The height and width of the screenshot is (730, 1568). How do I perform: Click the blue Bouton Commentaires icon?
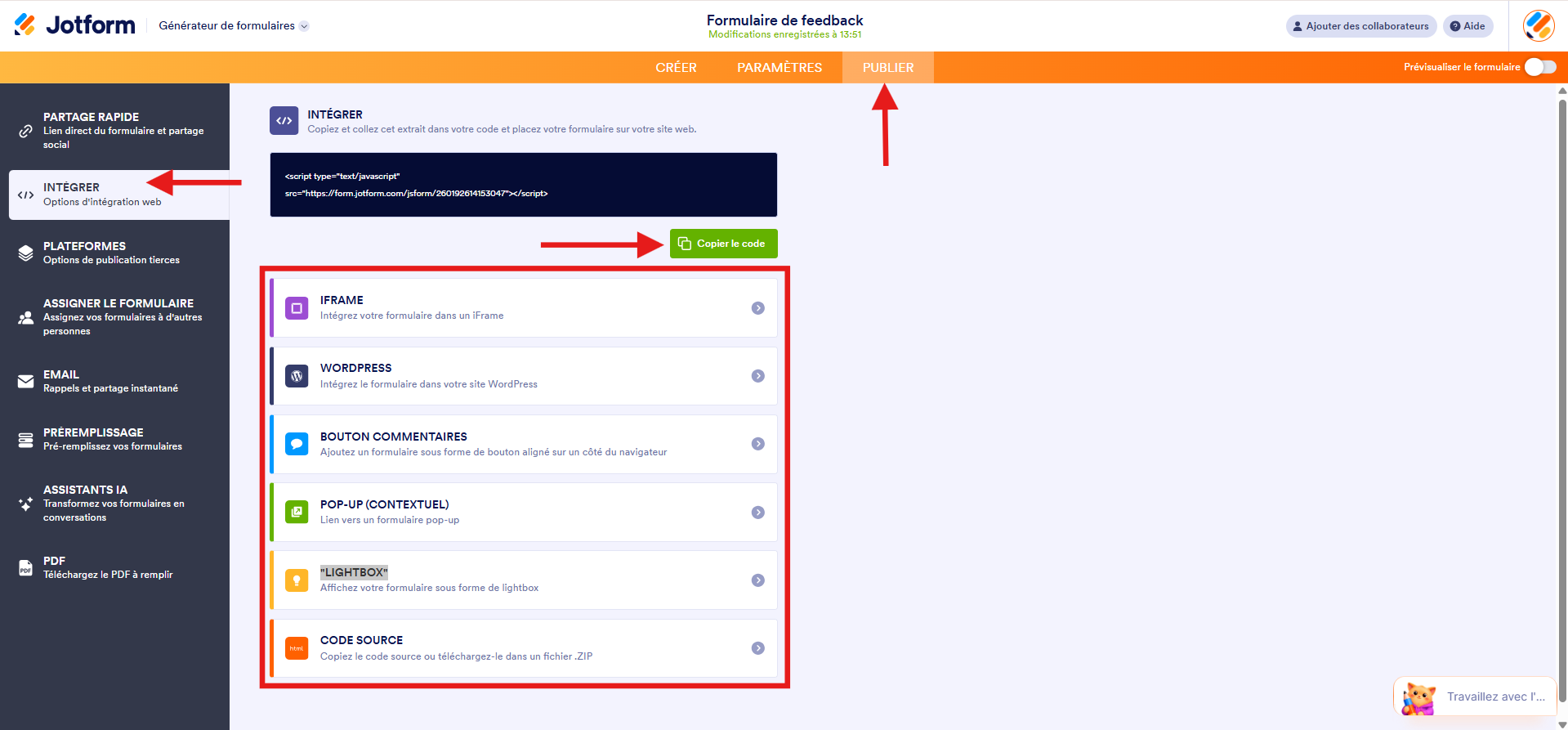tap(297, 444)
